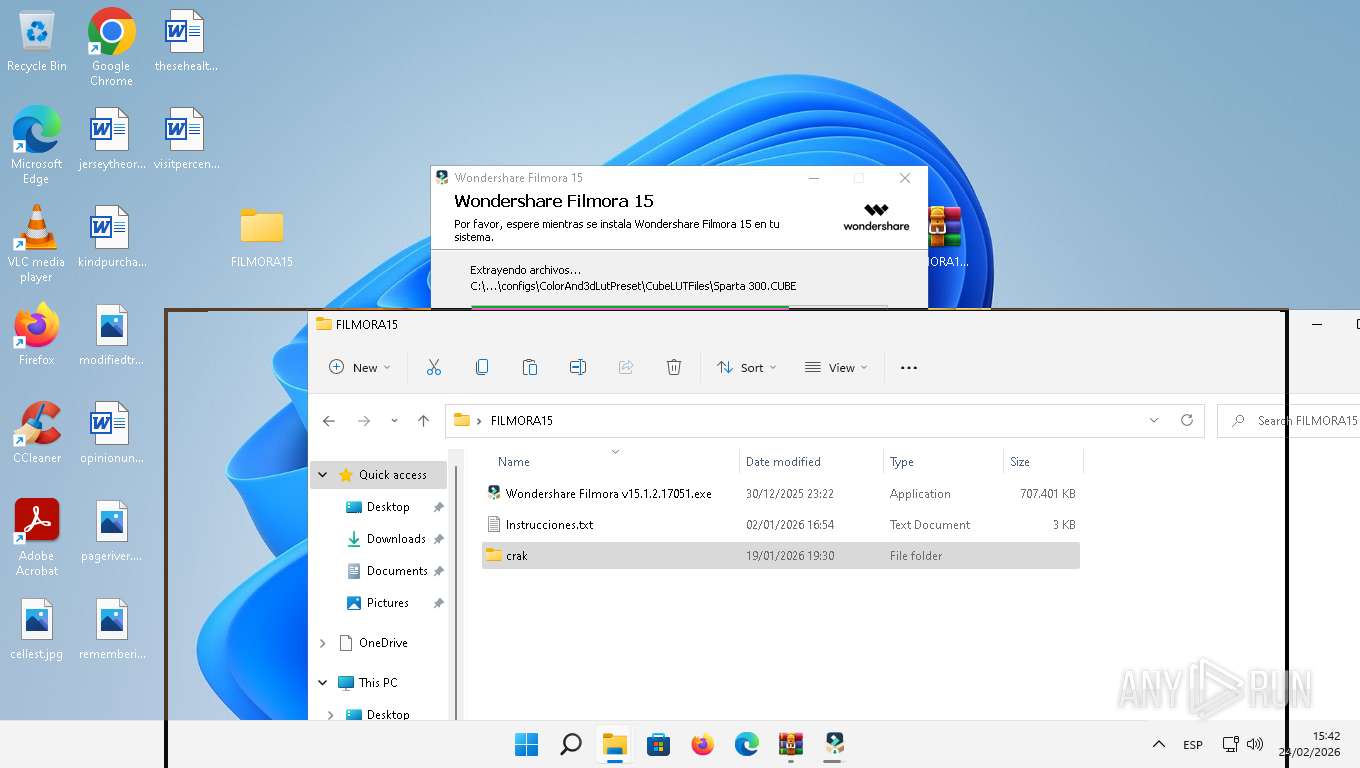This screenshot has width=1360, height=768.
Task: Go forward using Explorer's forward arrow
Action: click(364, 421)
